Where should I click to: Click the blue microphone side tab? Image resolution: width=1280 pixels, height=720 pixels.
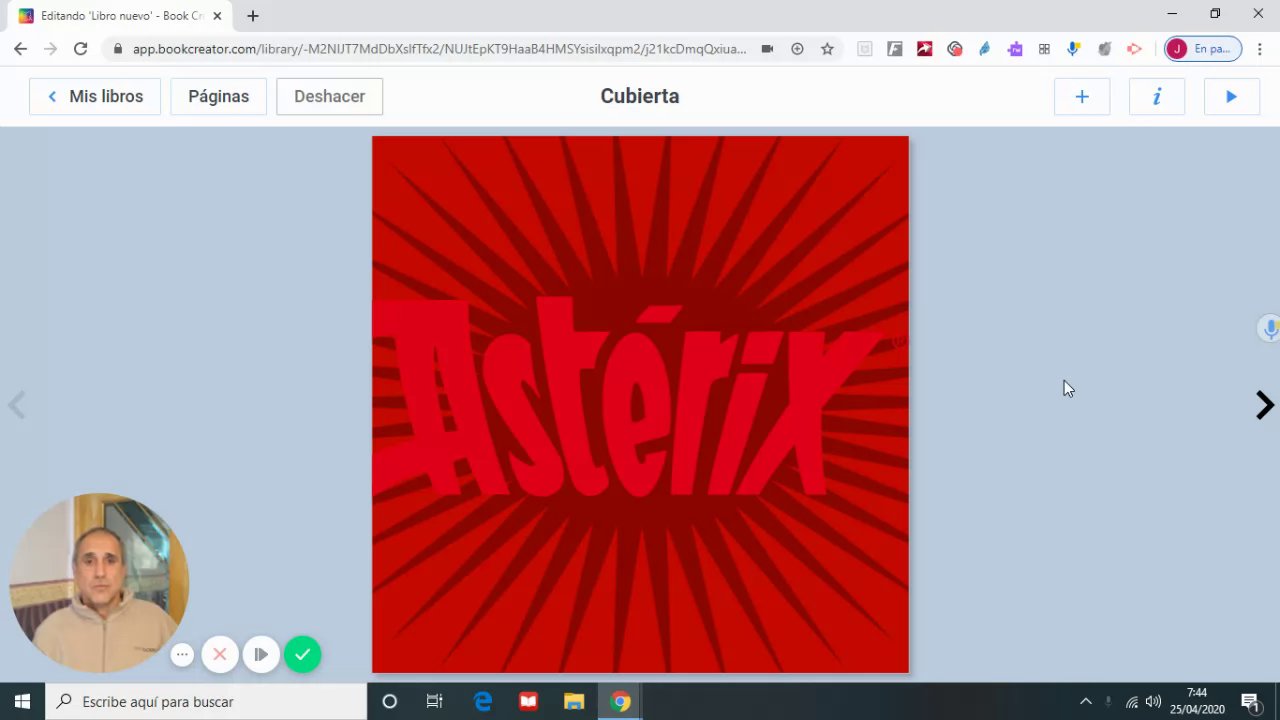click(1270, 328)
